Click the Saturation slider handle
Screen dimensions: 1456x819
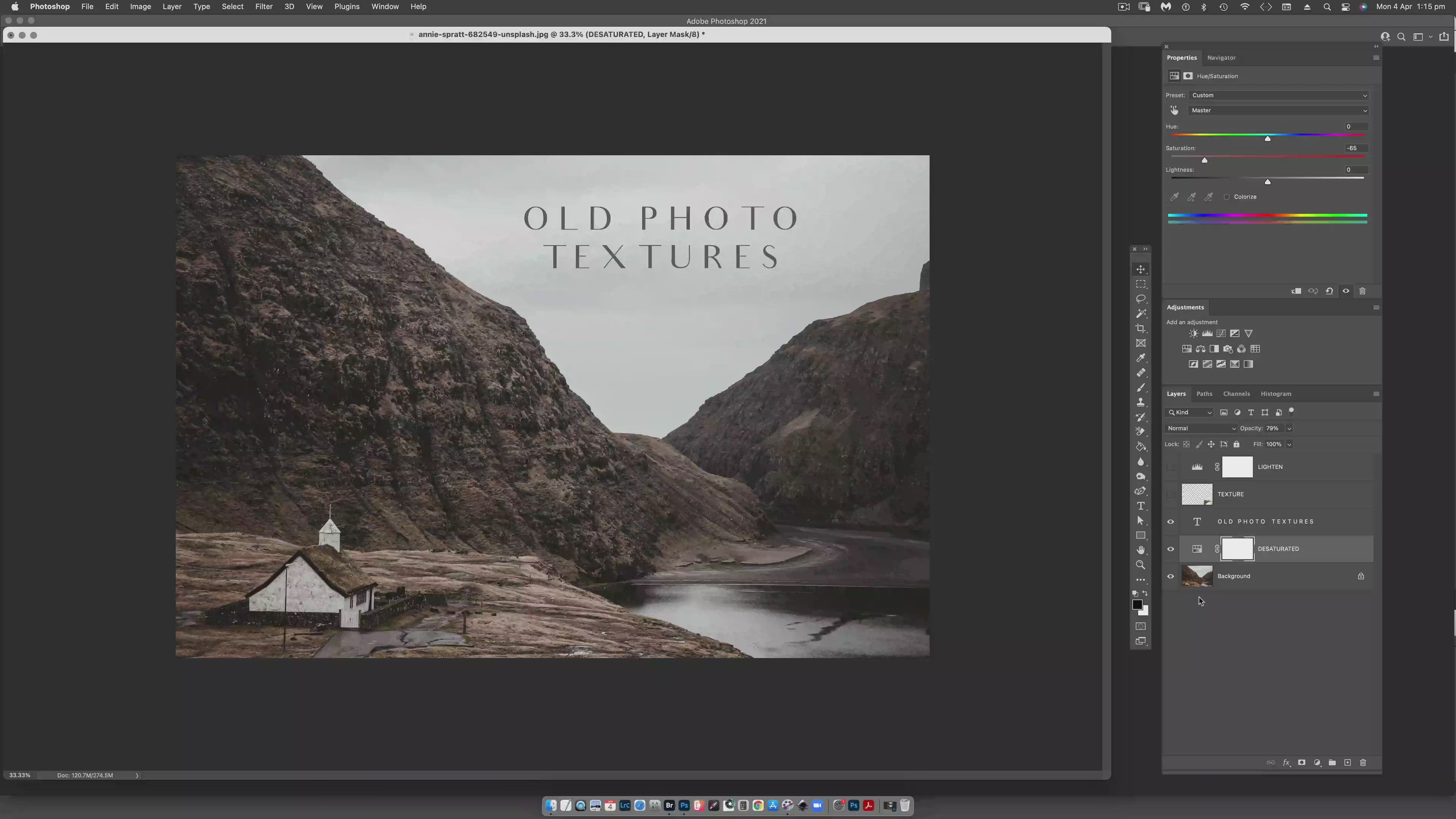click(x=1205, y=160)
